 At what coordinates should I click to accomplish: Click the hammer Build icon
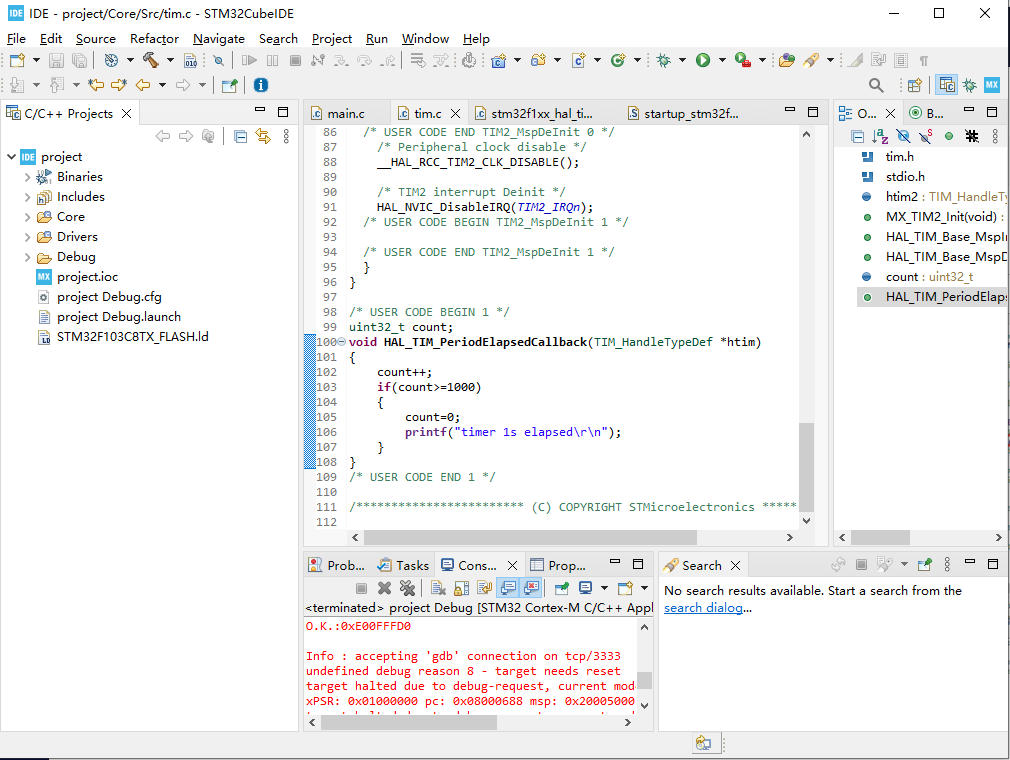(150, 61)
